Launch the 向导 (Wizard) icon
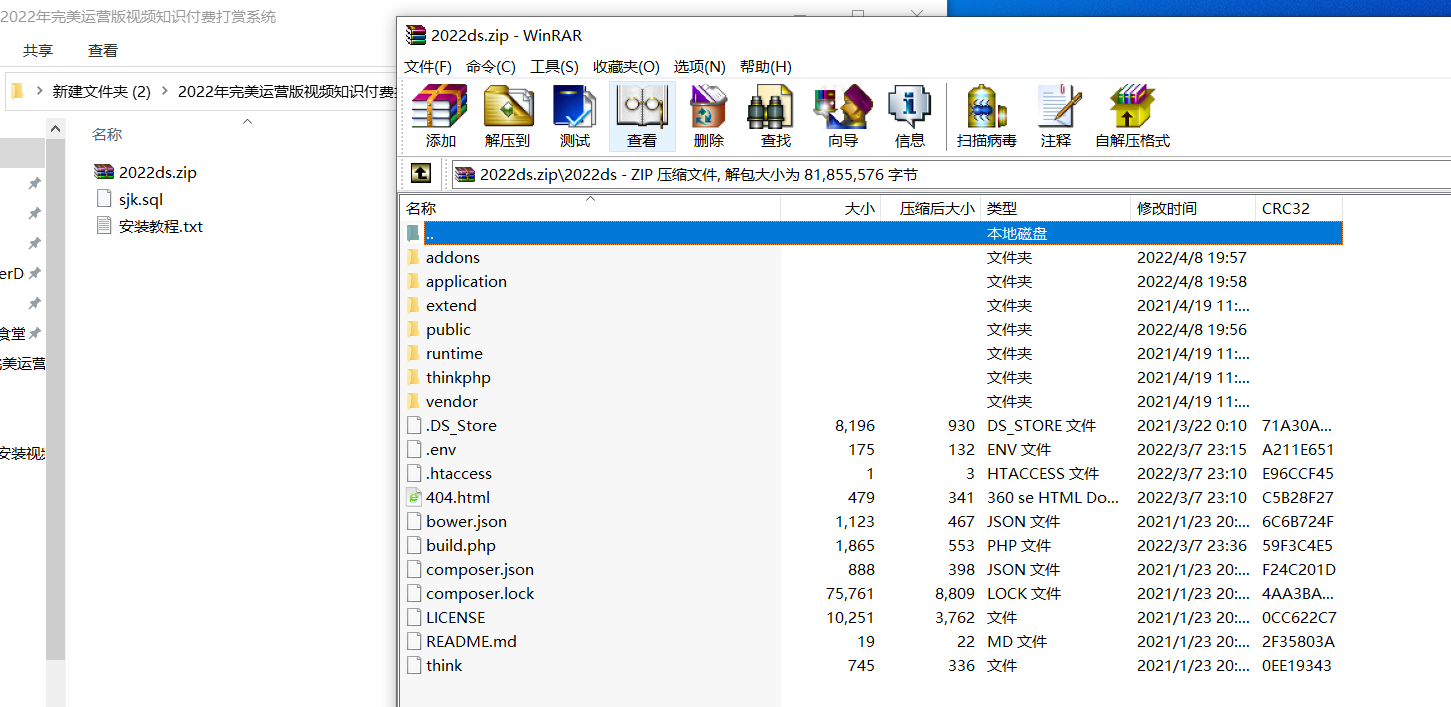Screen dimensions: 1451x707 point(843,110)
